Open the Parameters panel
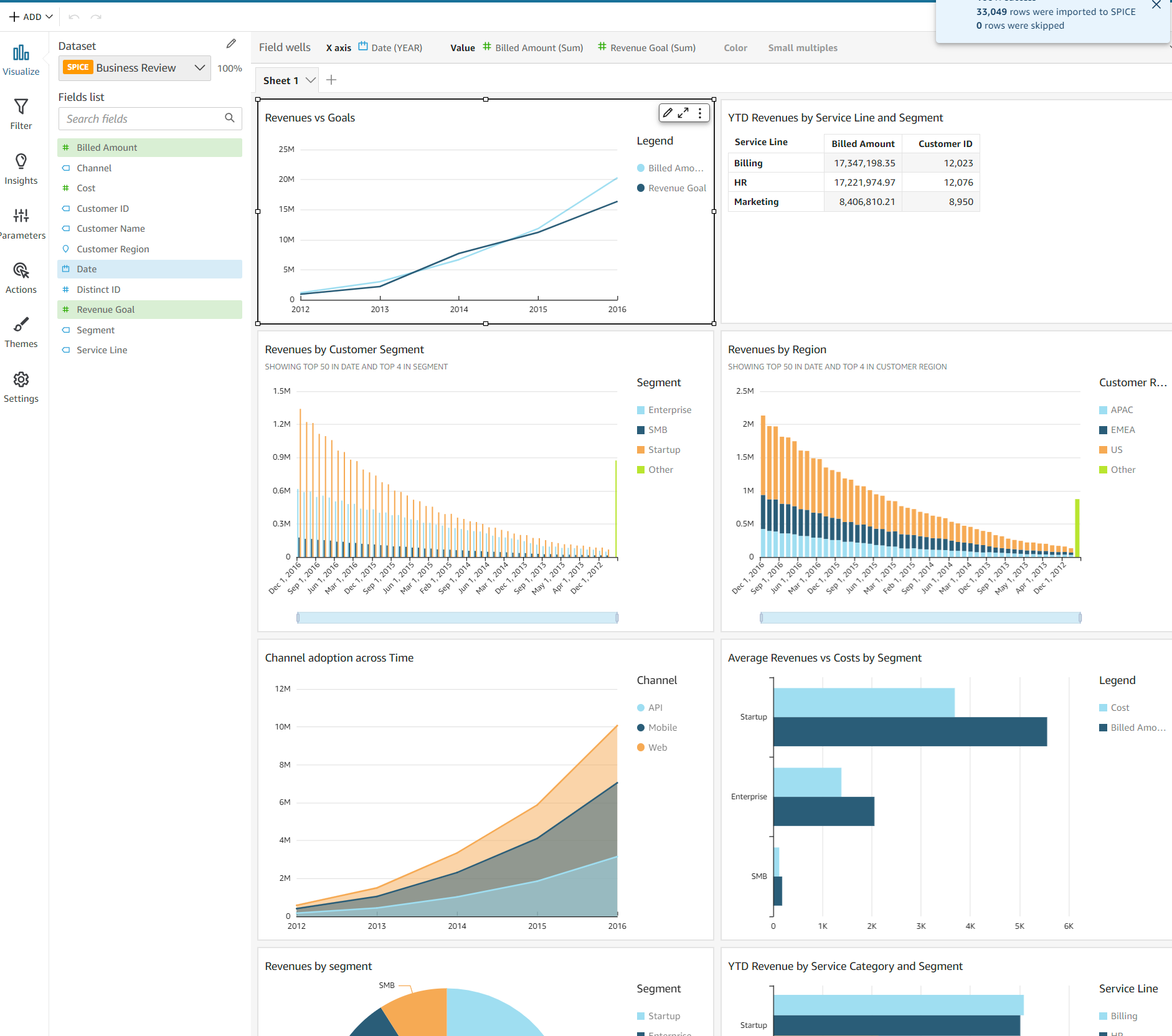This screenshot has height=1036, width=1172. [21, 224]
